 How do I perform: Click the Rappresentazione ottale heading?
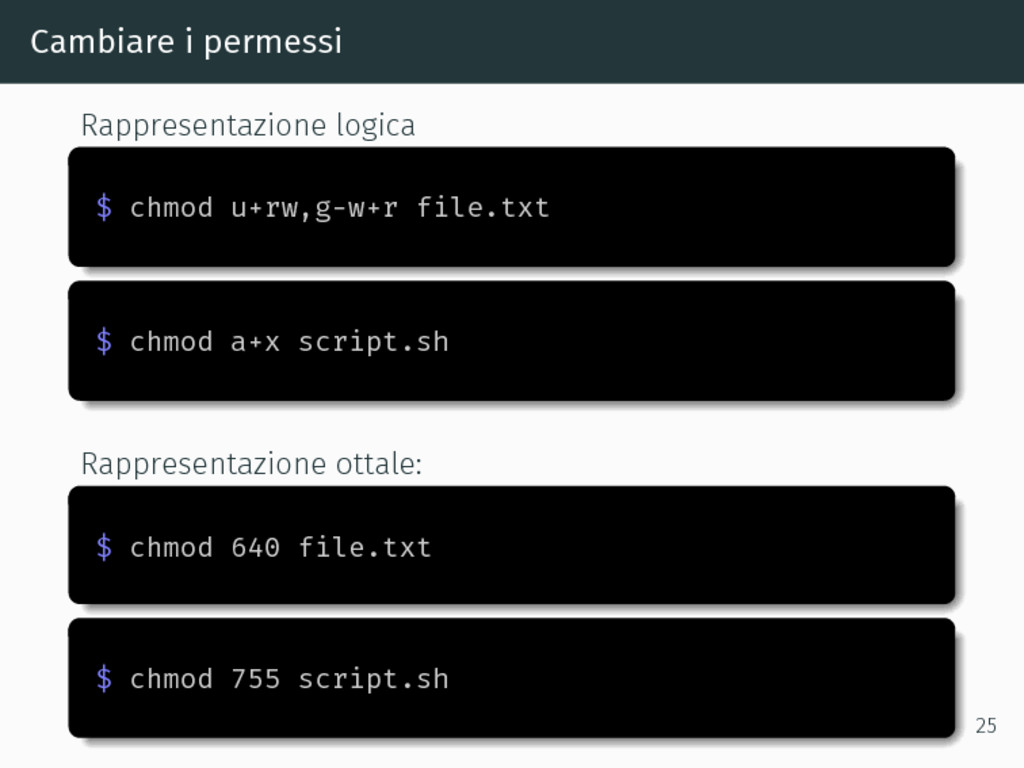(251, 464)
